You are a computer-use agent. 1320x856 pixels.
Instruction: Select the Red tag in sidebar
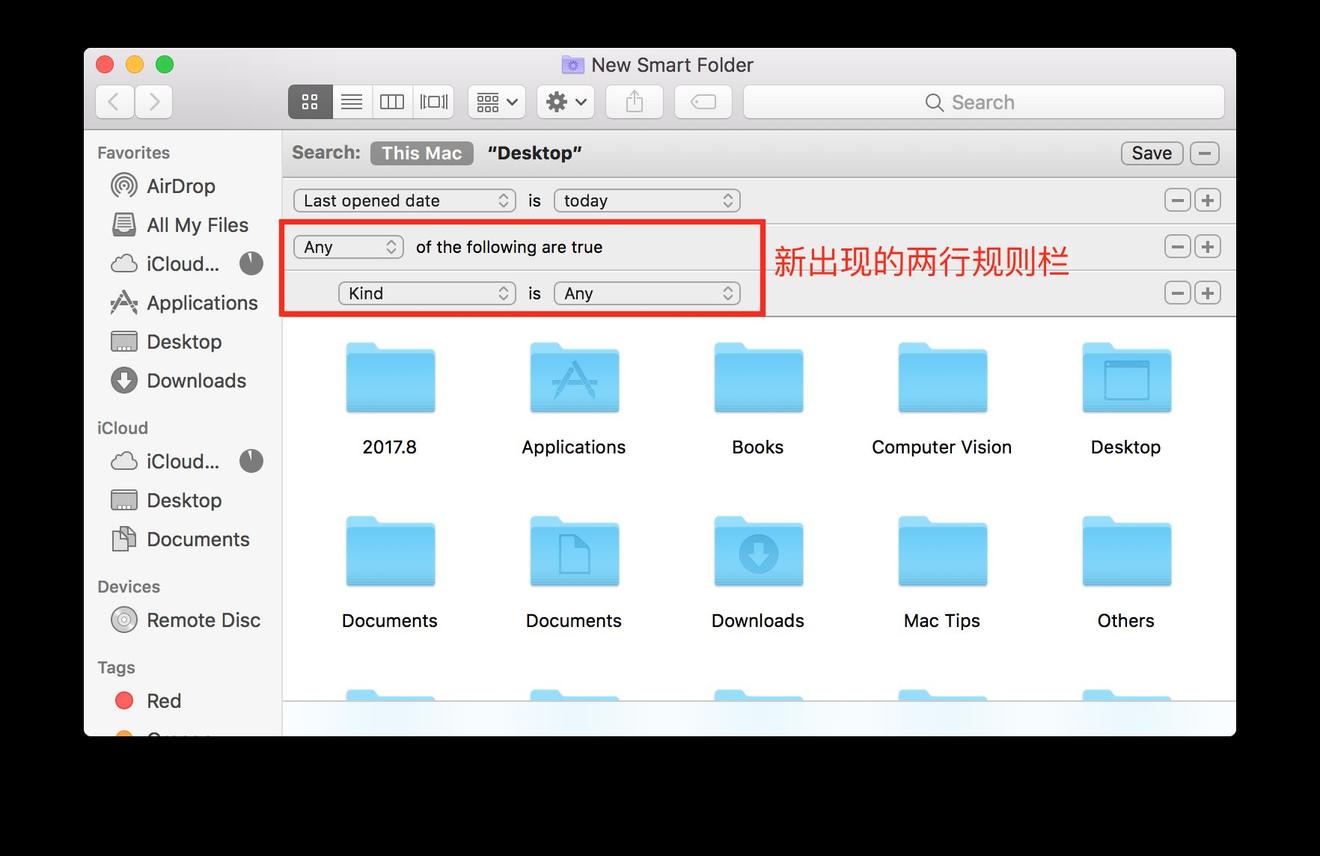pyautogui.click(x=164, y=700)
